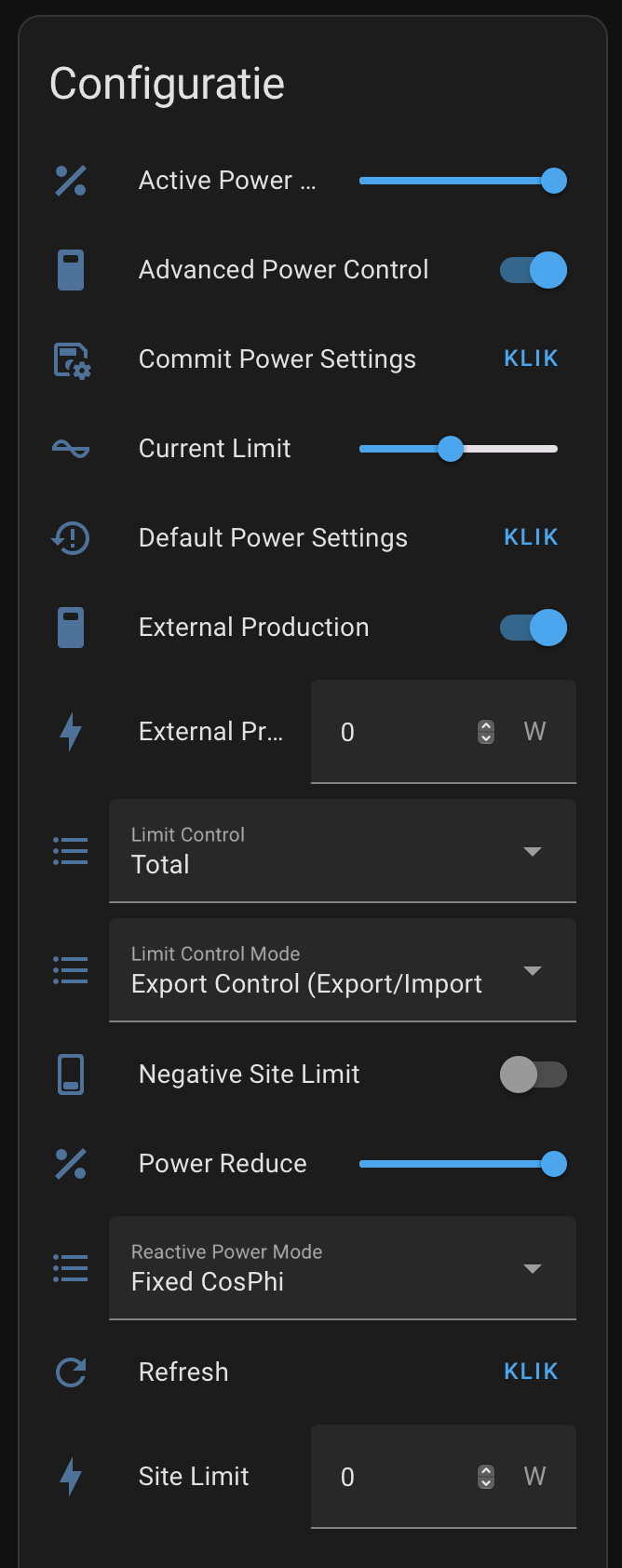
Task: Click the circular arrow Refresh icon
Action: [71, 1372]
